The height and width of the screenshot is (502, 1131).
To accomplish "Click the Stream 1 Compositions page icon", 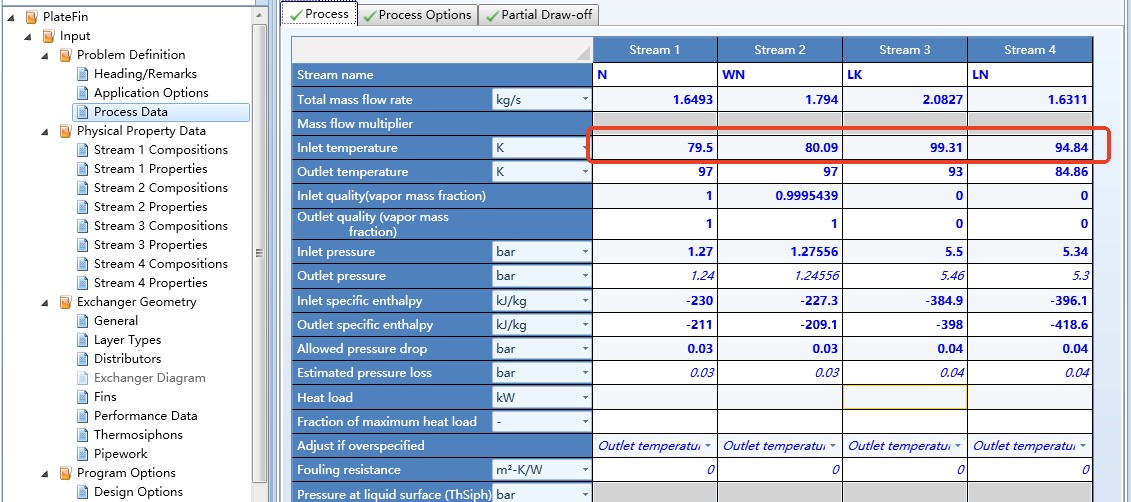I will (x=82, y=150).
